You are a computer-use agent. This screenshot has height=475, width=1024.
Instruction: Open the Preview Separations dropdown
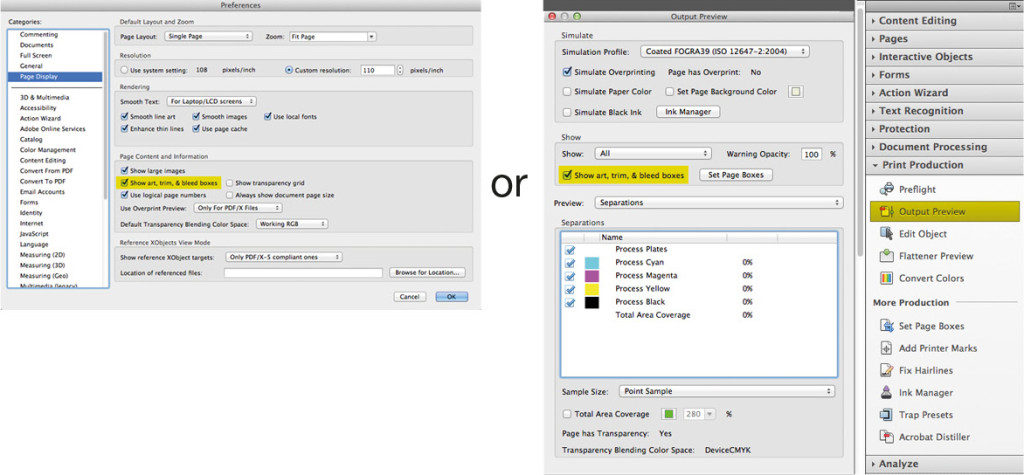click(719, 203)
